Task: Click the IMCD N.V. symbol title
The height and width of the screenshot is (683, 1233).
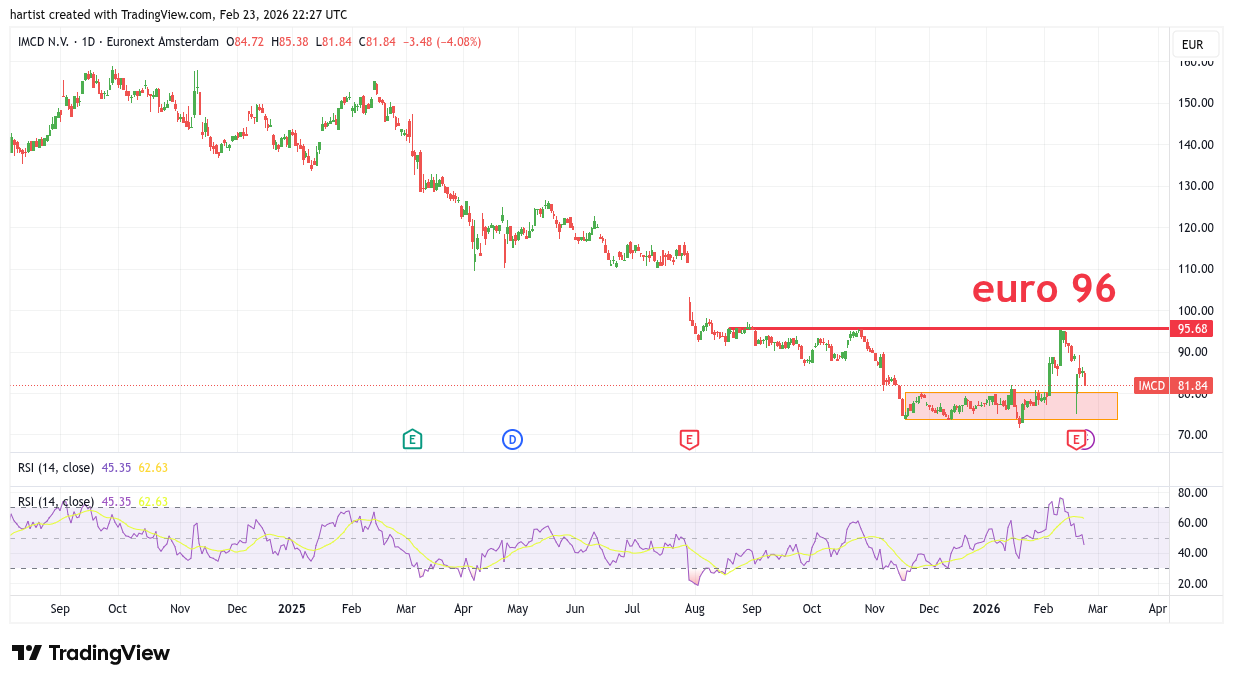Action: point(42,42)
